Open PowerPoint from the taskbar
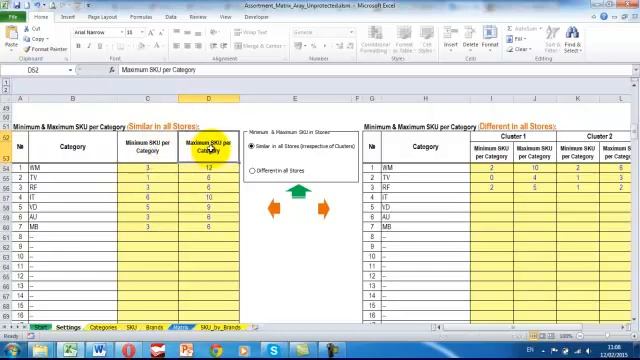Viewport: 640px width, 360px height. click(187, 350)
